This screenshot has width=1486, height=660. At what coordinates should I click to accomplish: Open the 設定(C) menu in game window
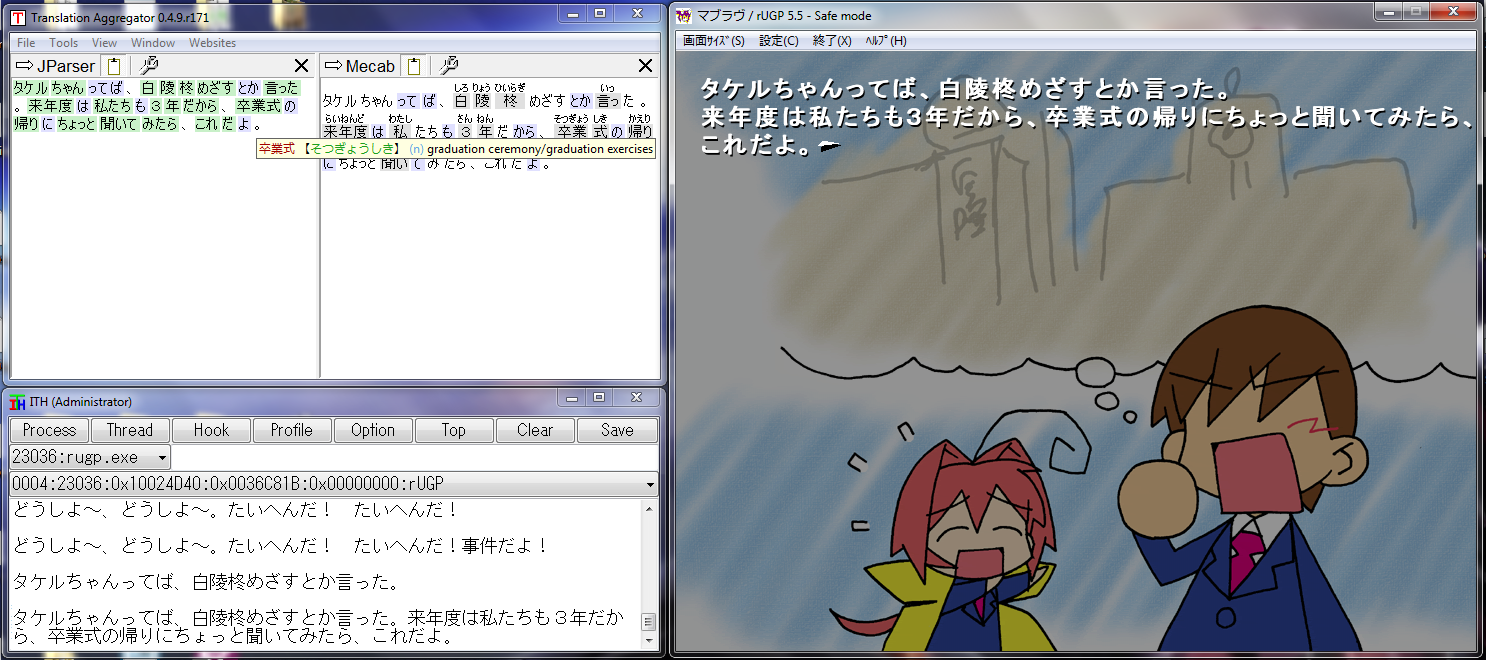click(779, 41)
